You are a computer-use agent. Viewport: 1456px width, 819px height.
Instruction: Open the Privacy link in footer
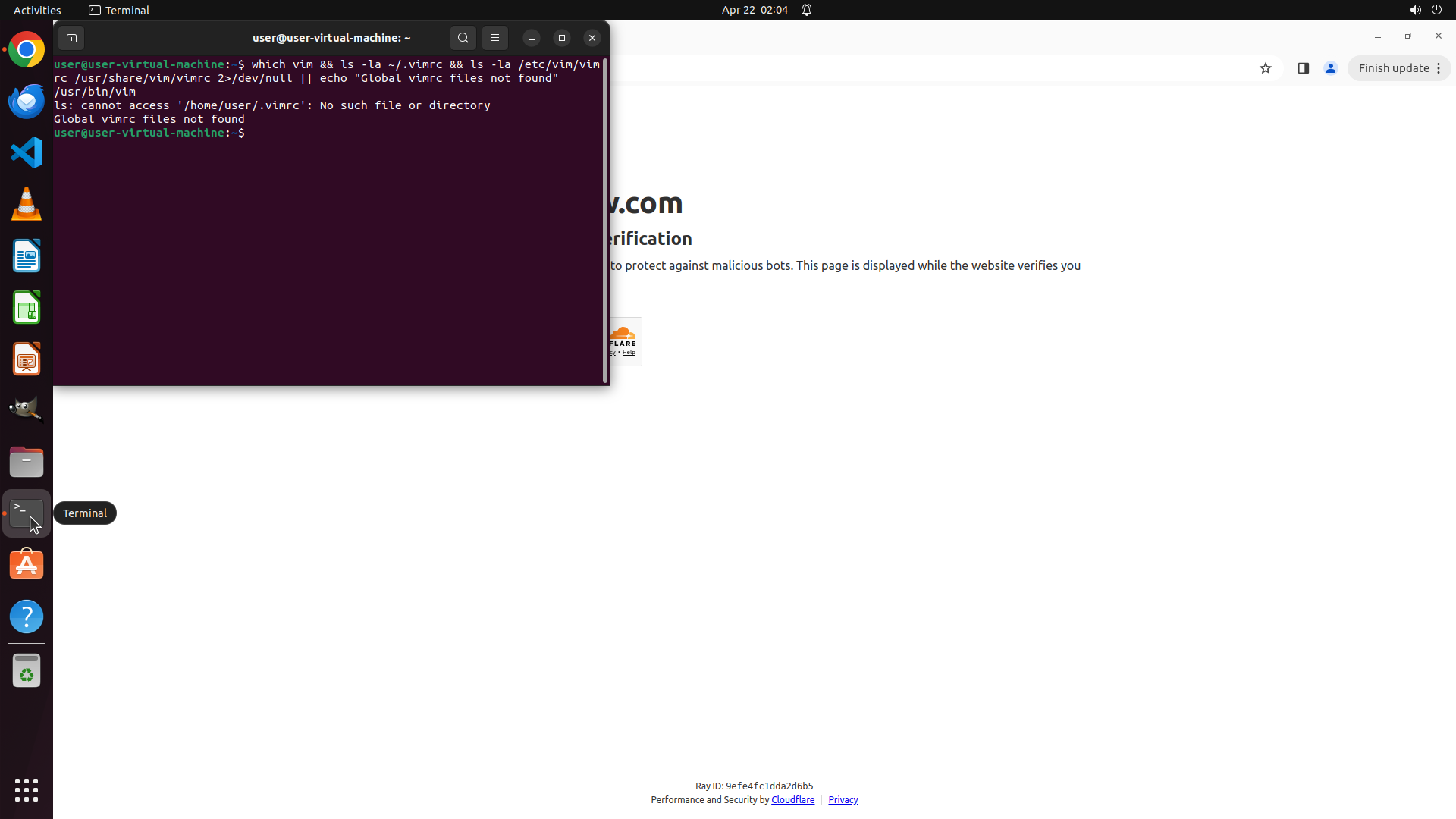[843, 800]
